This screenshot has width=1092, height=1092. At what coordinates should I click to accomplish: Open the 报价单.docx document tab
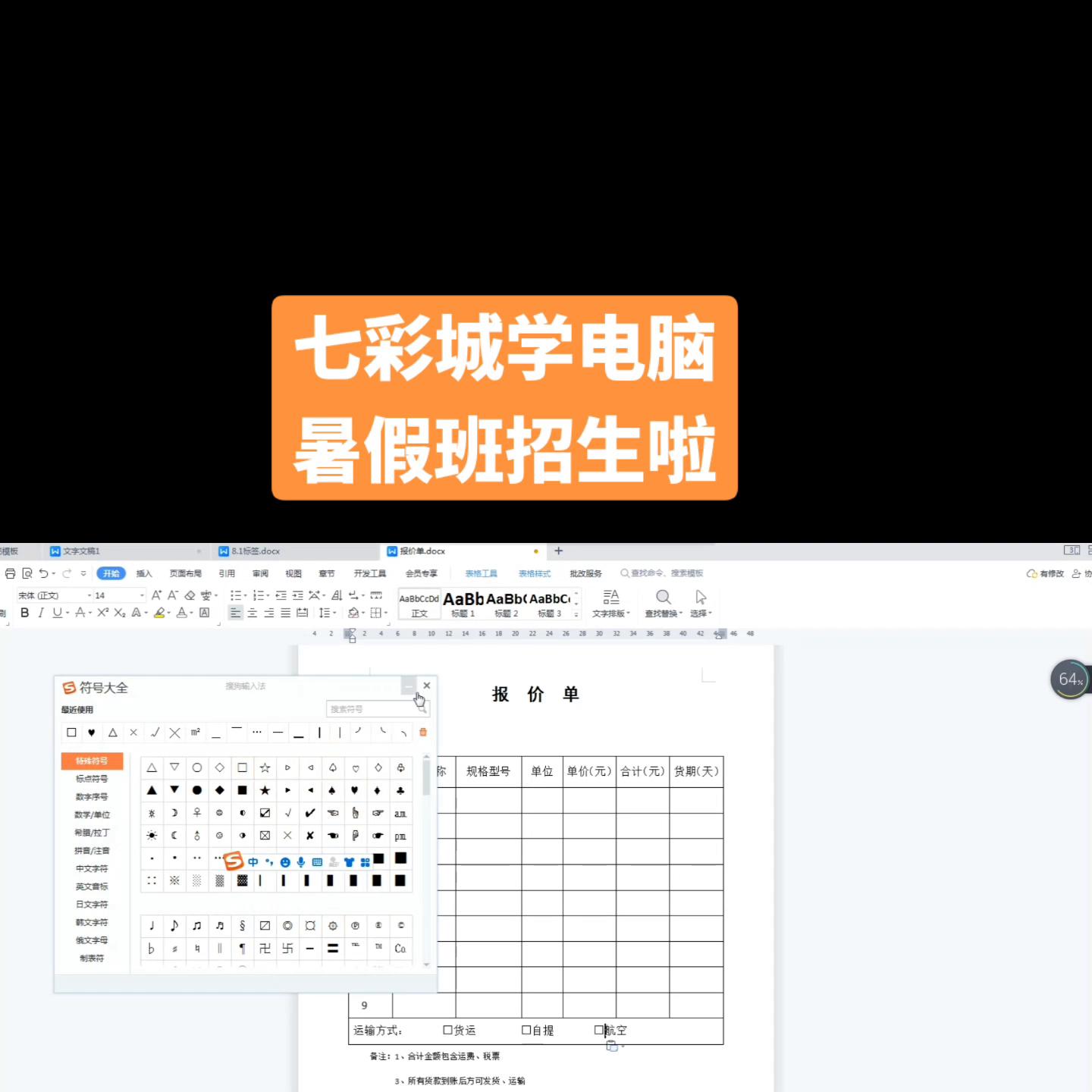coord(425,551)
